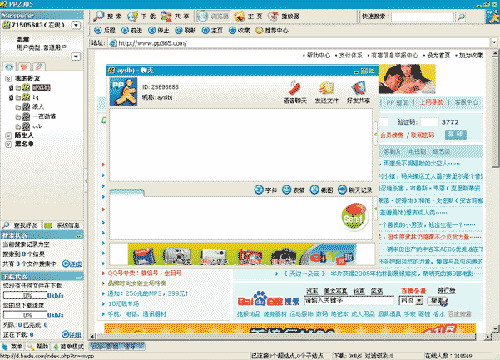This screenshot has height=360, width=500.
Task: Open the 搜索 search toolbar button
Action: click(x=107, y=16)
